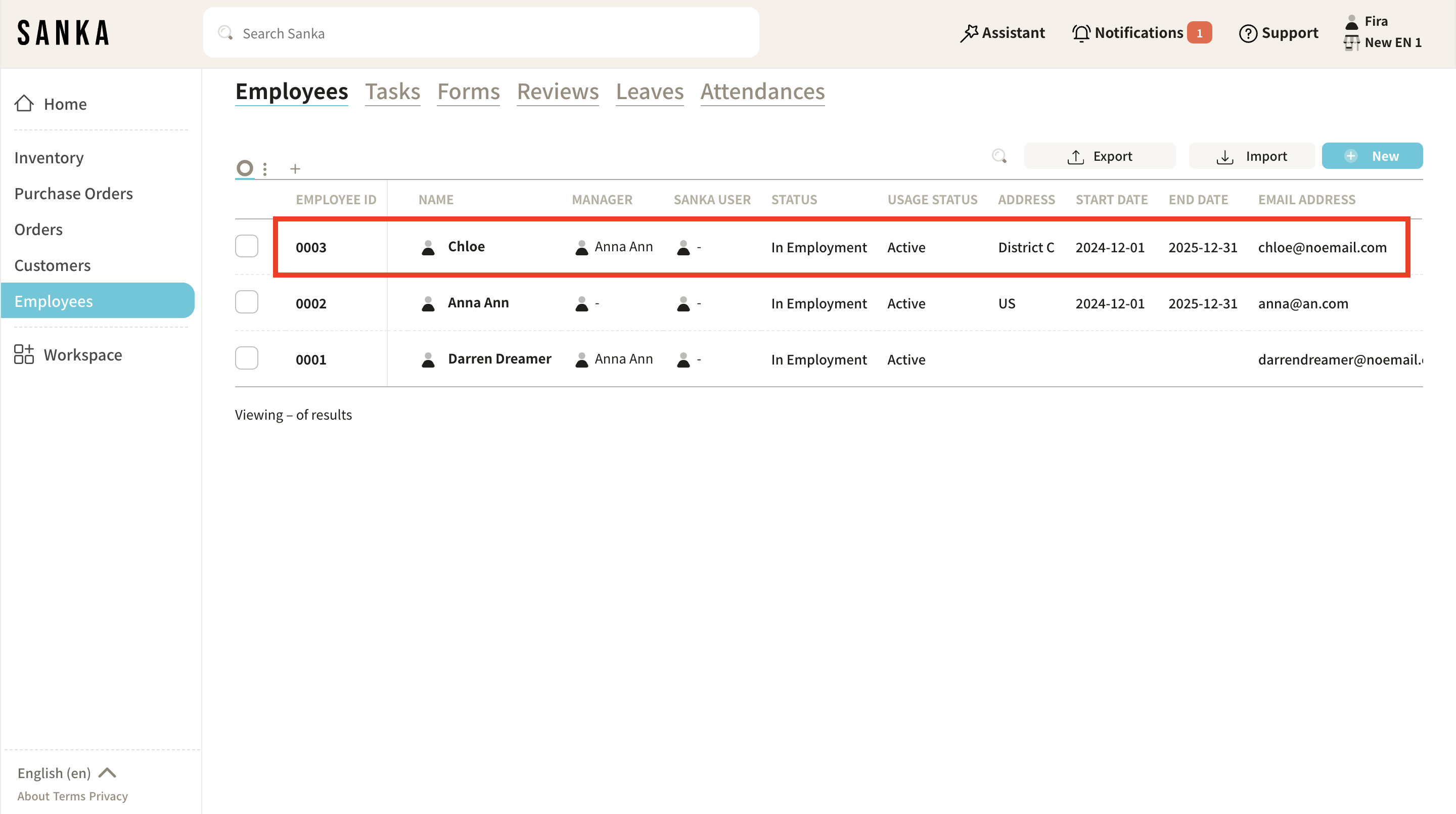Image resolution: width=1456 pixels, height=814 pixels.
Task: Open the New EN 1 workspace switcher
Action: click(1392, 42)
